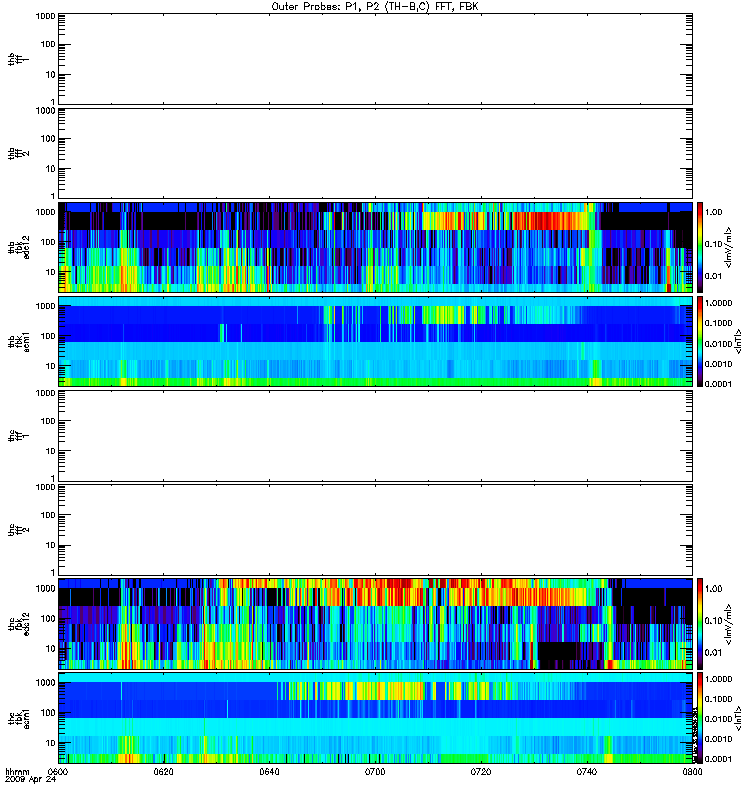This screenshot has height=800, width=750.
Task: Click the 1 y-tick of the thc fff 2 panel
Action: coord(53,572)
